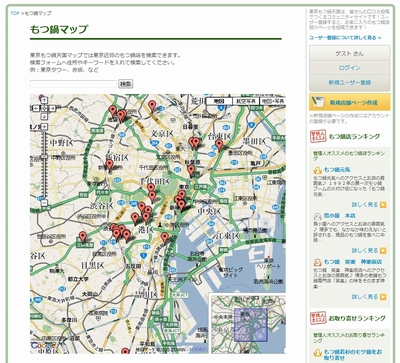This screenshot has width=400, height=363.
Task: Click the map zoom-out minus button
Action: coord(44,203)
